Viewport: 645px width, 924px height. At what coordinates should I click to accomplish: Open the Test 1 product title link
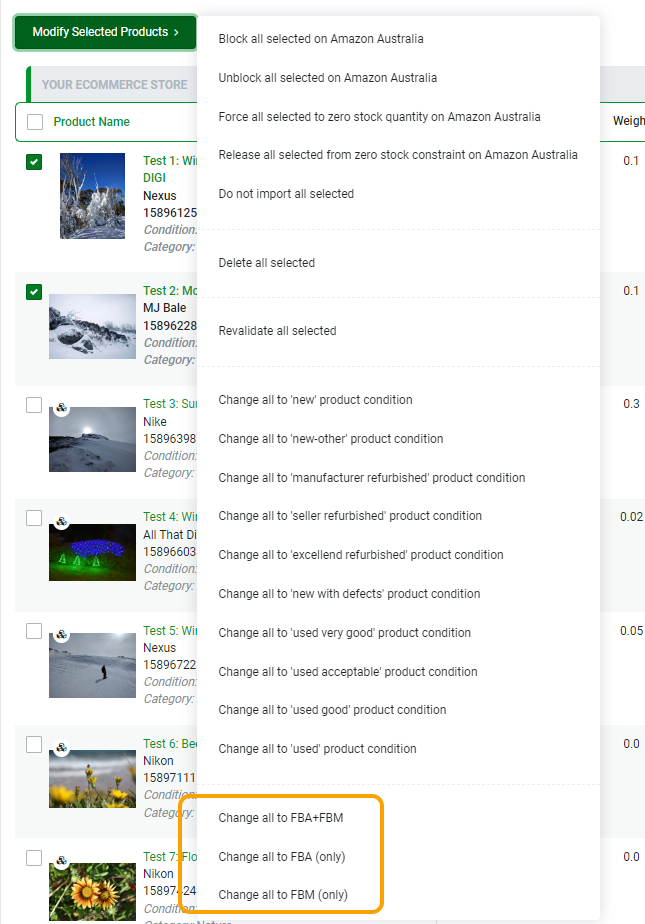[170, 169]
